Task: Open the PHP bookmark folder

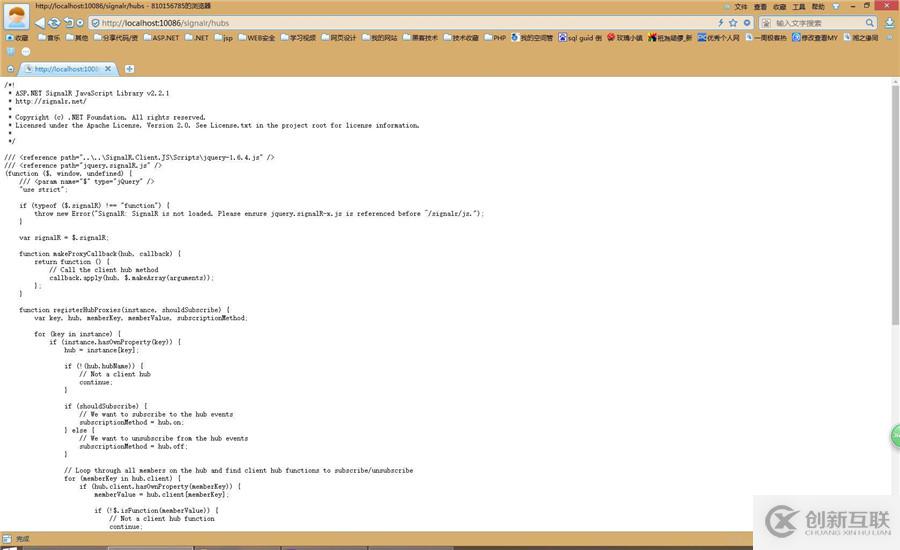Action: point(495,37)
